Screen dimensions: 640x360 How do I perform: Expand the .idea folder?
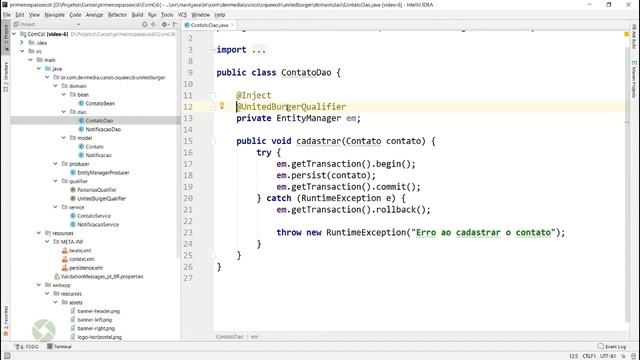[22, 42]
